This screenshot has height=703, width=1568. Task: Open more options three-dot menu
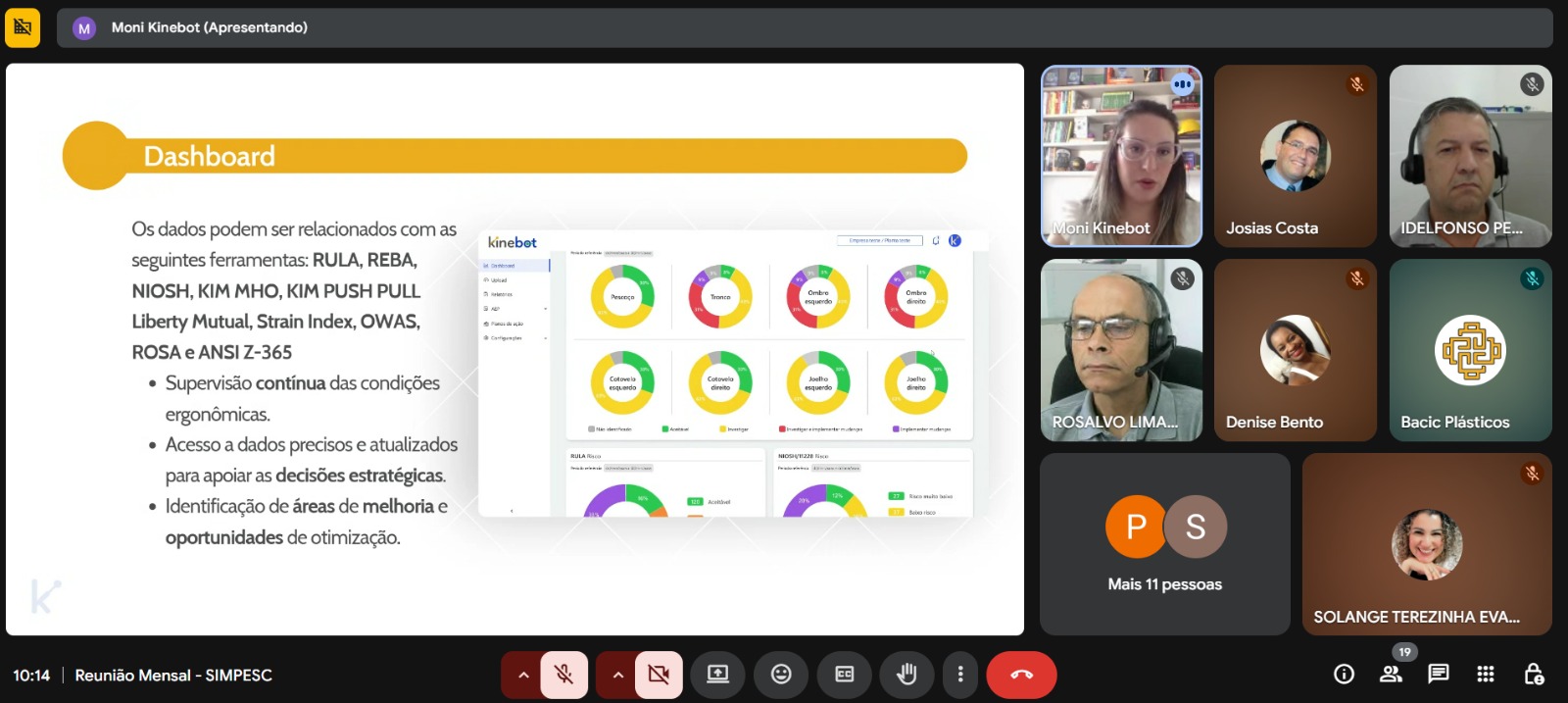(x=960, y=675)
